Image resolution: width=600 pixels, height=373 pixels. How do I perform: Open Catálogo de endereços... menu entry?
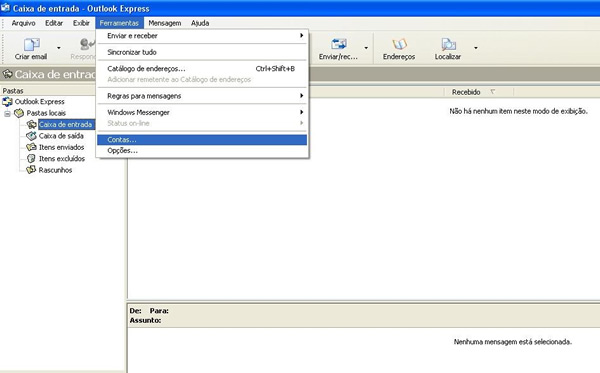click(x=202, y=69)
